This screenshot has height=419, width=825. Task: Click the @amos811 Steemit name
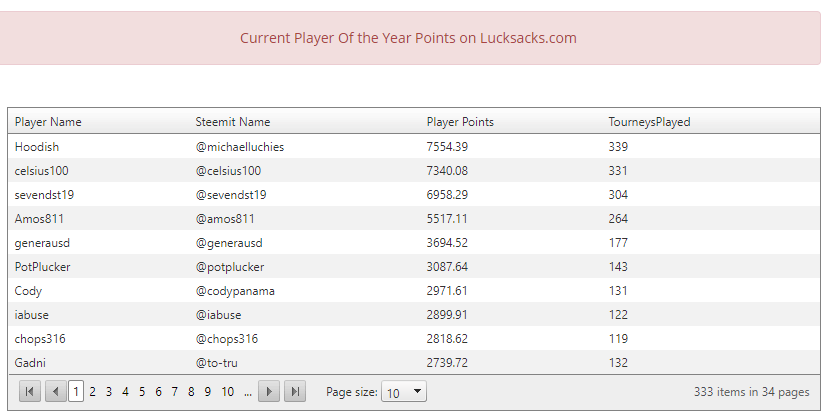pyautogui.click(x=225, y=219)
